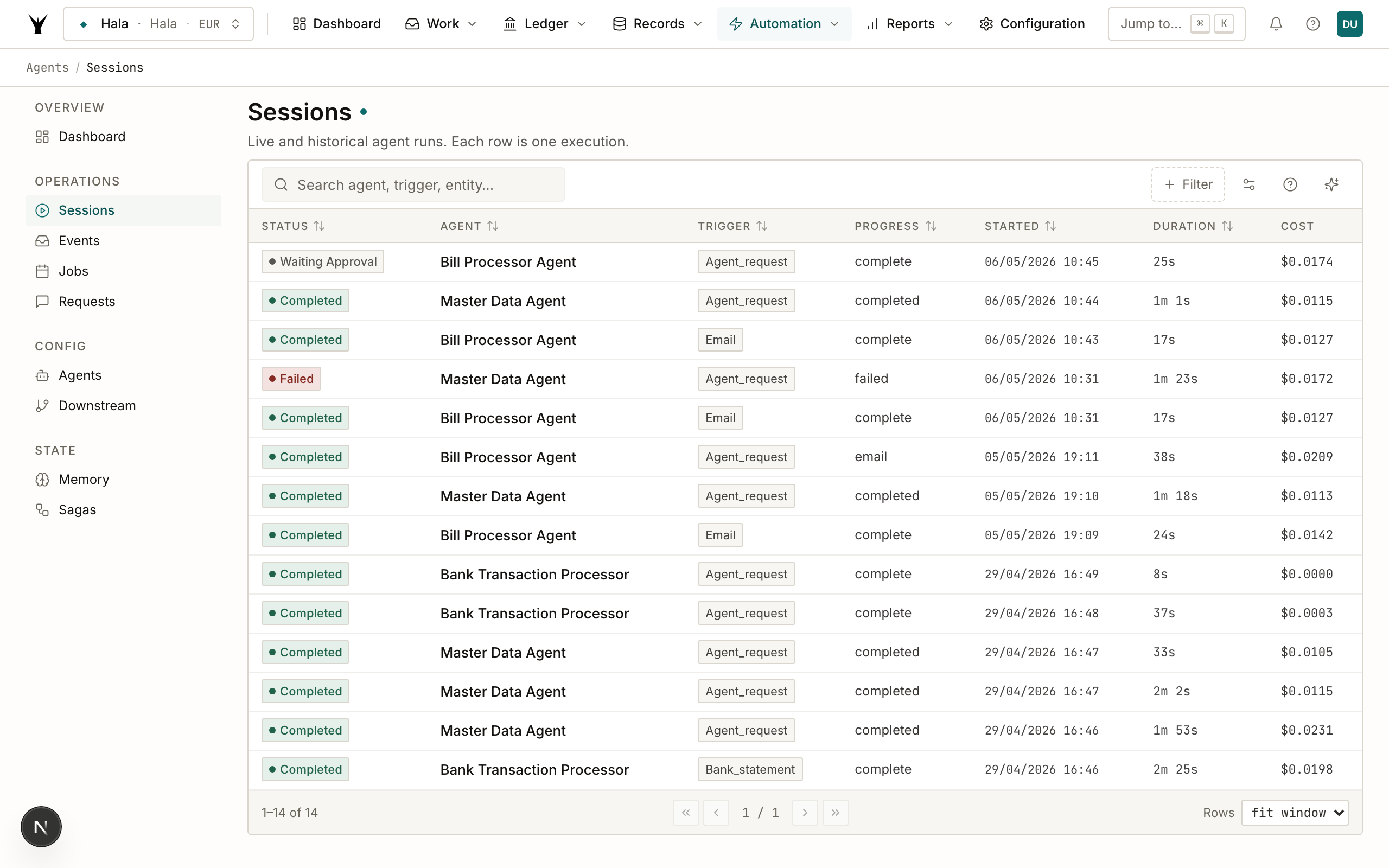Open Sagas in the sidebar
Viewport: 1389px width, 868px height.
[123, 510]
